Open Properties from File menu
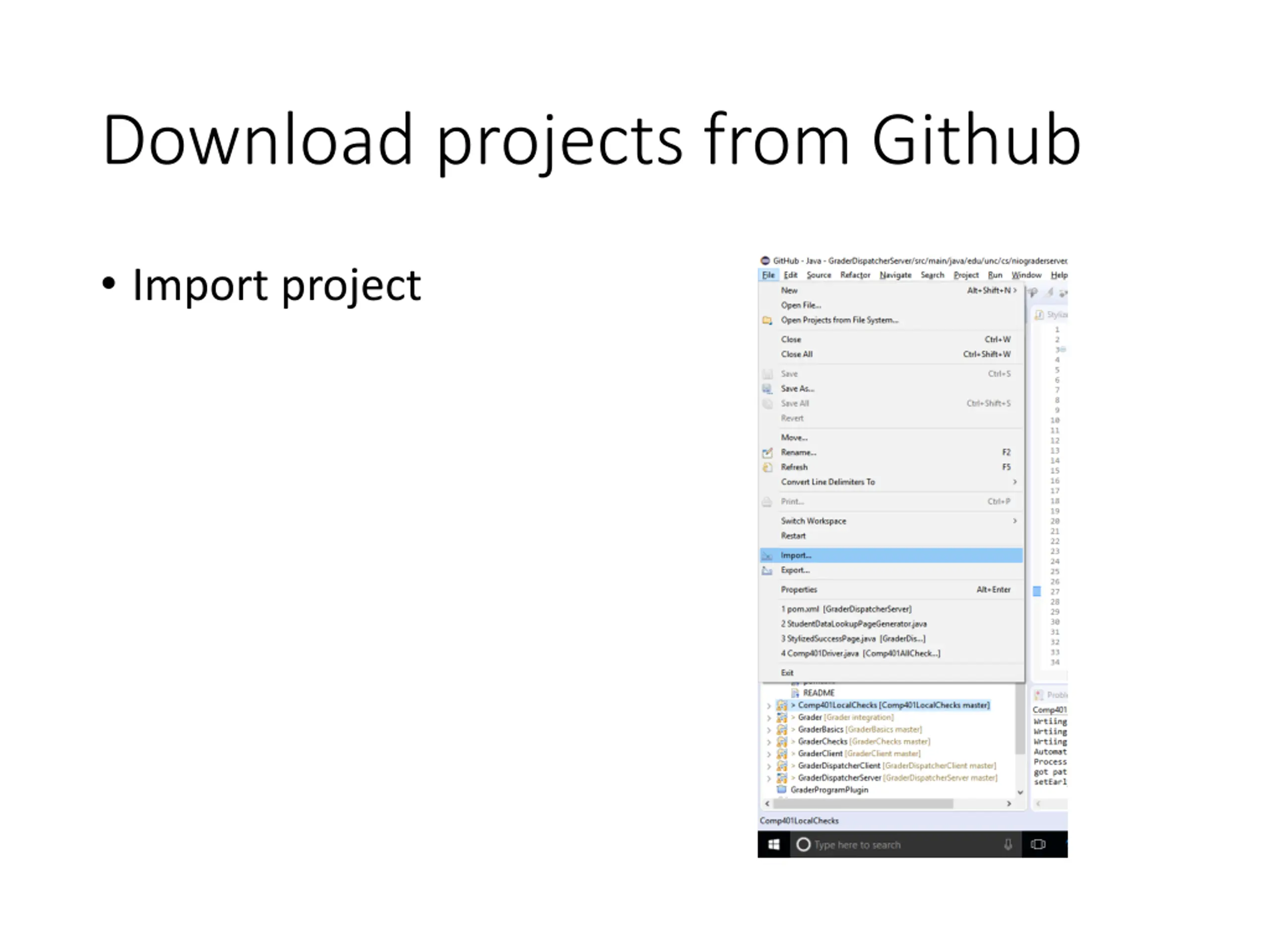This screenshot has width=1270, height=952. (891, 590)
